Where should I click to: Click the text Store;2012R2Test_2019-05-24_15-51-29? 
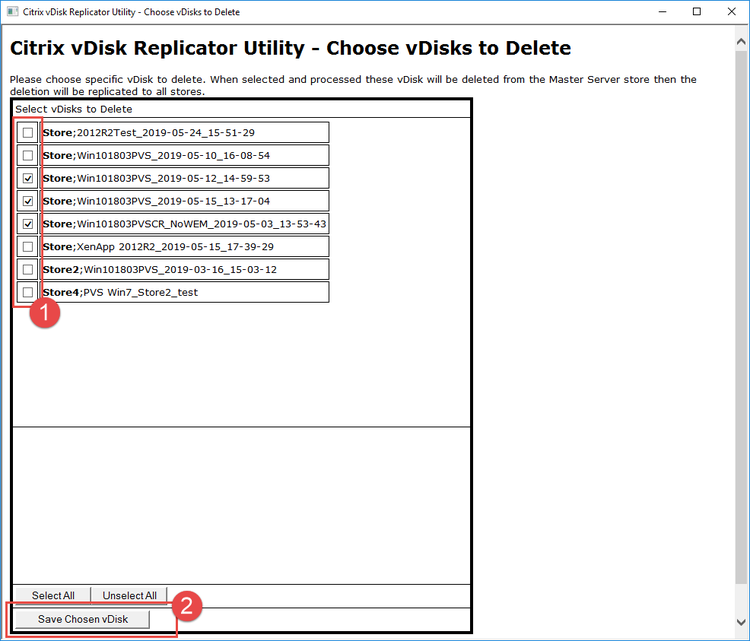(148, 133)
